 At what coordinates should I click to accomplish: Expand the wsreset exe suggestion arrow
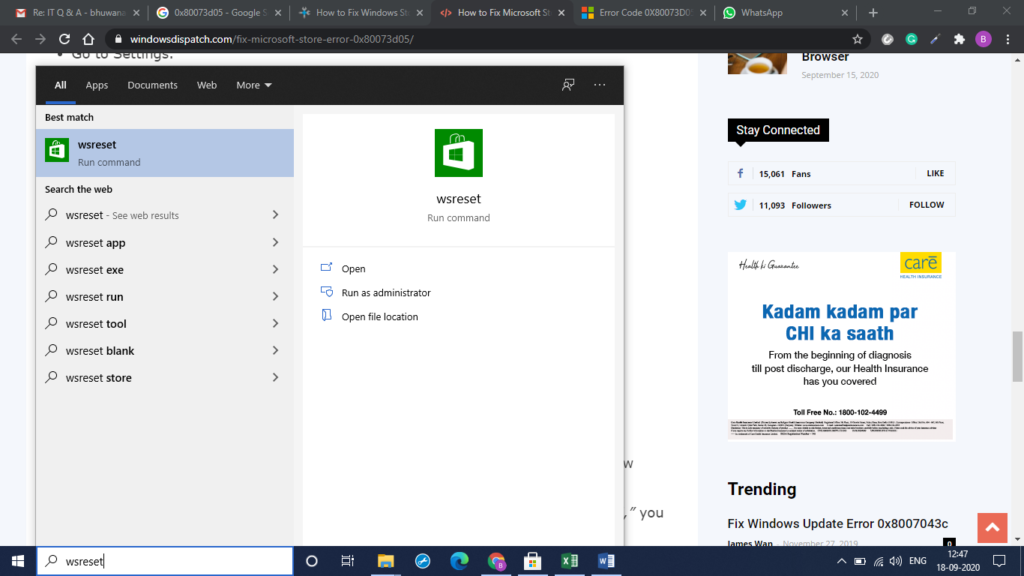tap(275, 270)
